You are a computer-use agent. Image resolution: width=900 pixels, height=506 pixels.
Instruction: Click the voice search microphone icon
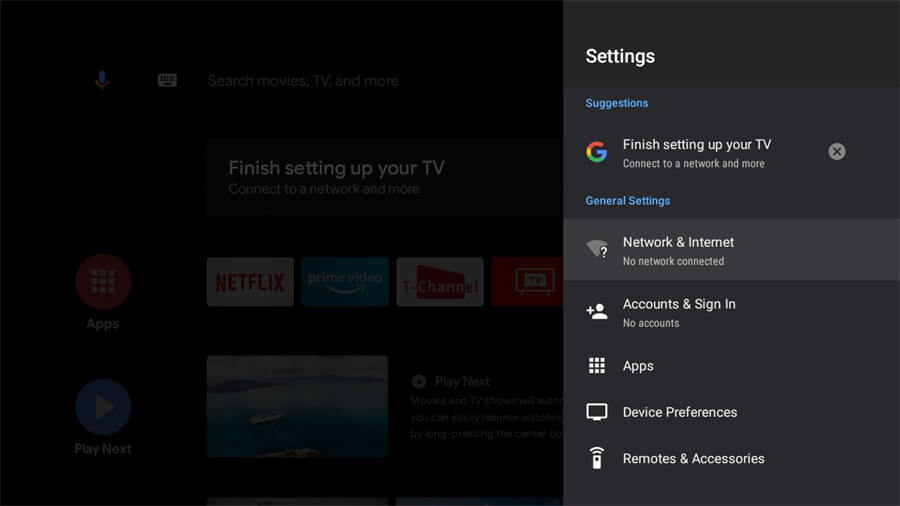click(x=101, y=81)
